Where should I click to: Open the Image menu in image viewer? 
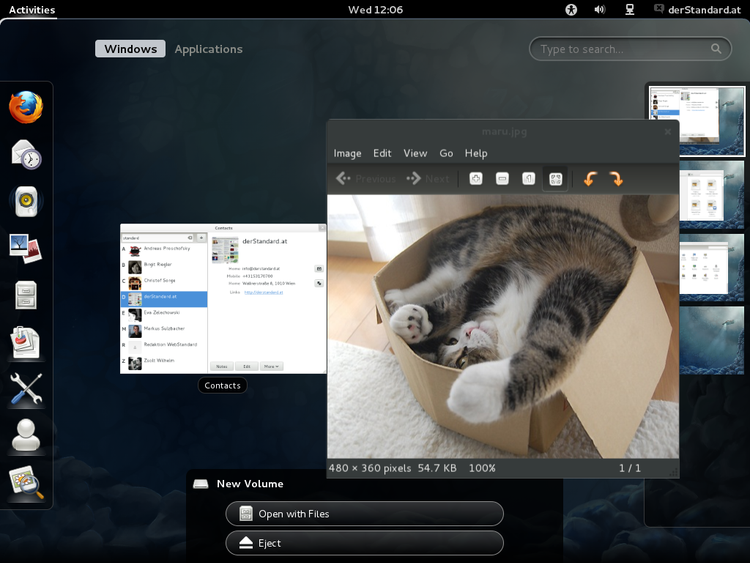pyautogui.click(x=347, y=153)
